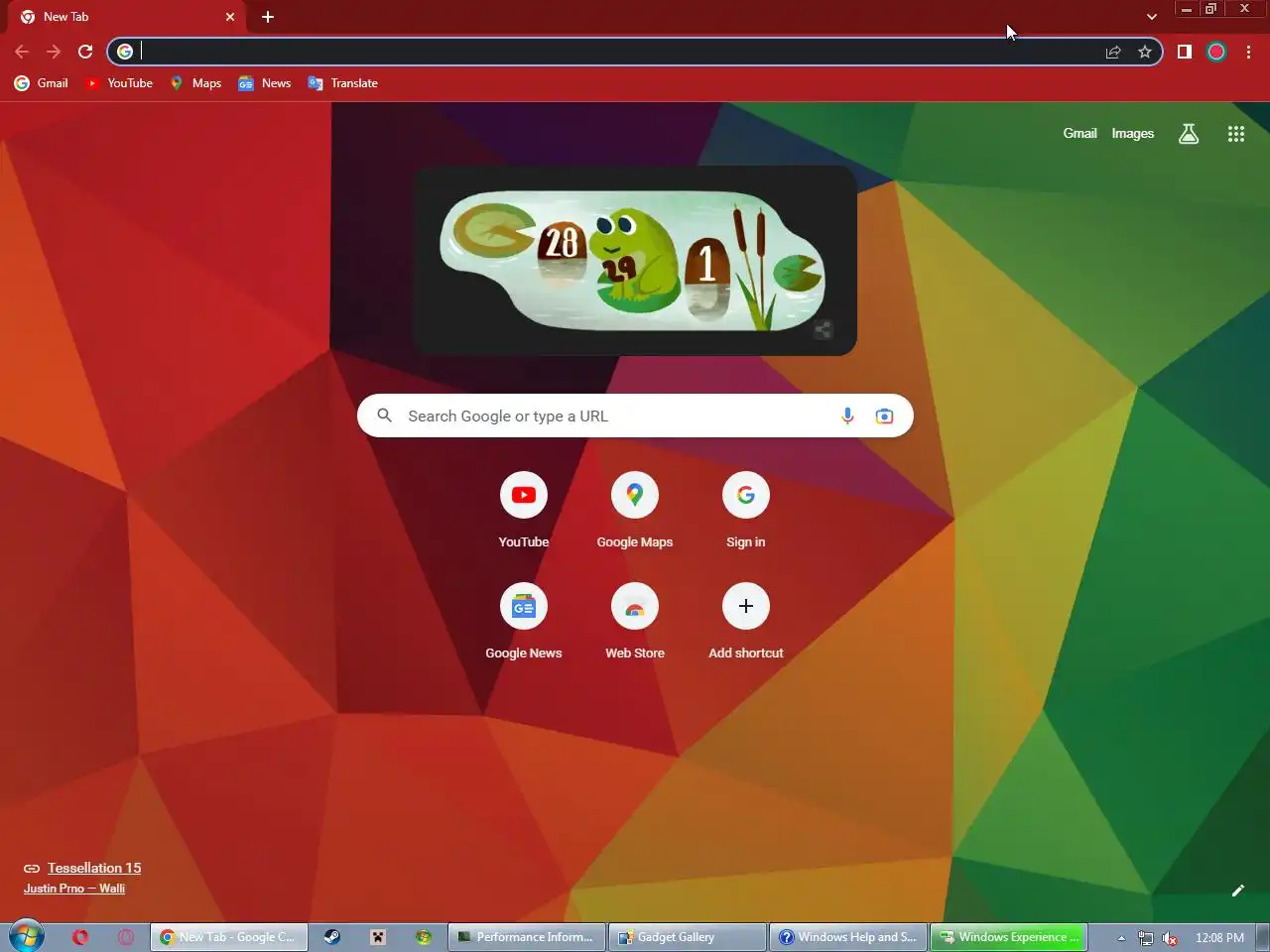1270x952 pixels.
Task: Switch to Gadget Gallery taskbar window
Action: (687, 937)
